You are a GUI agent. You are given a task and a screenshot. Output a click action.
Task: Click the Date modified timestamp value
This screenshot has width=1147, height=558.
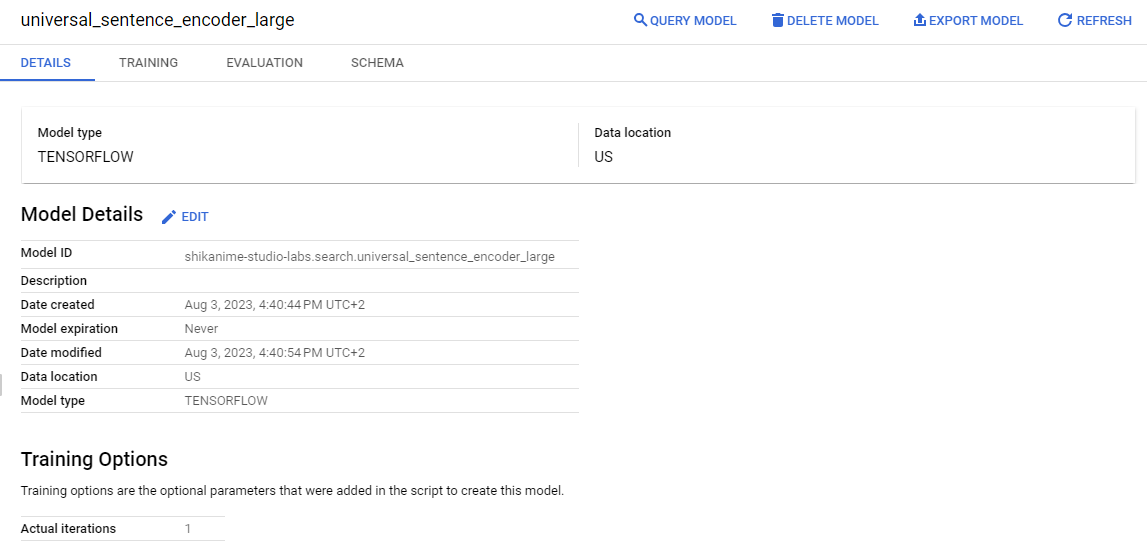[x=274, y=353]
